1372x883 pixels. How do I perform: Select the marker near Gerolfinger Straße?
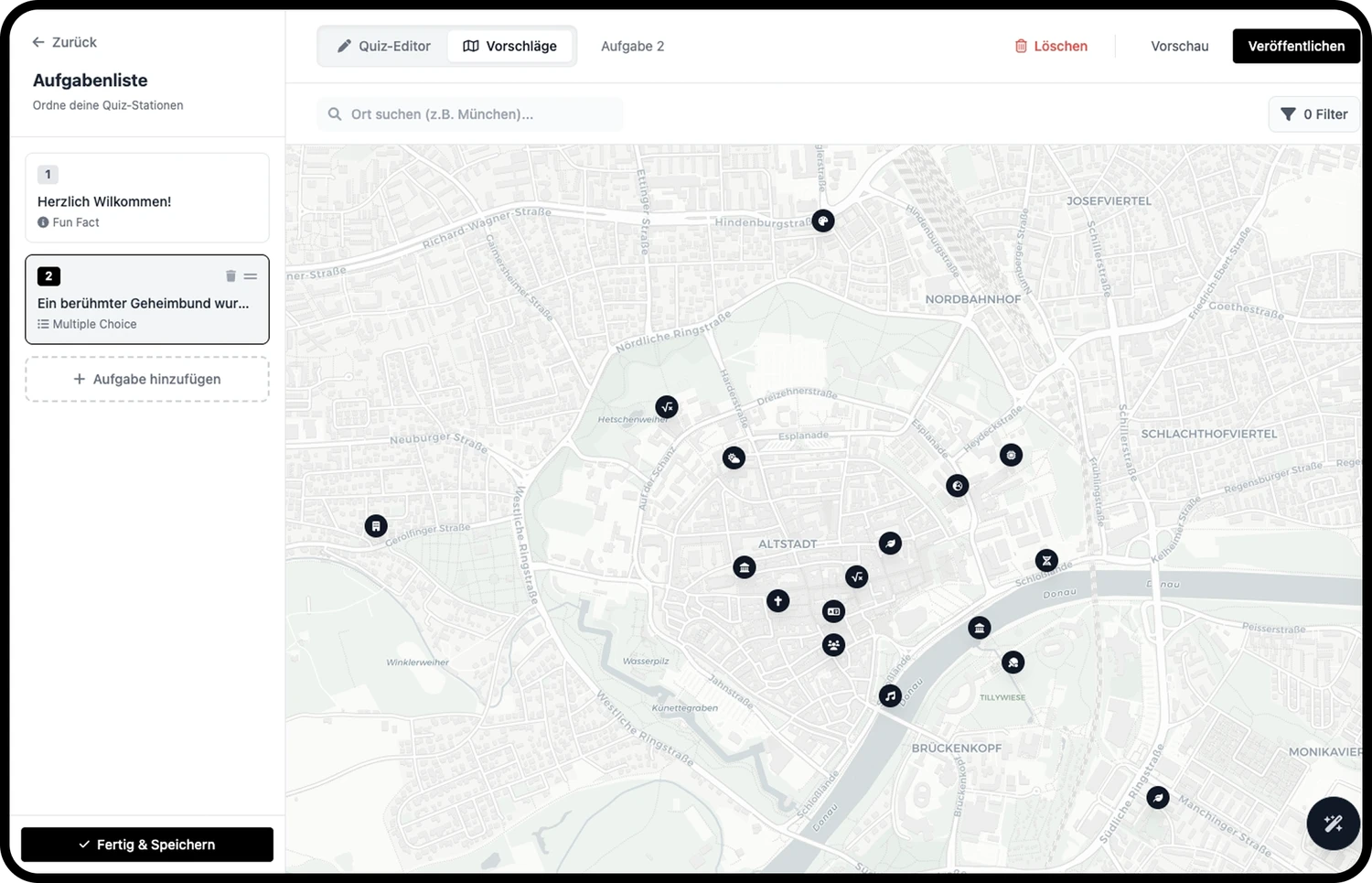click(376, 526)
